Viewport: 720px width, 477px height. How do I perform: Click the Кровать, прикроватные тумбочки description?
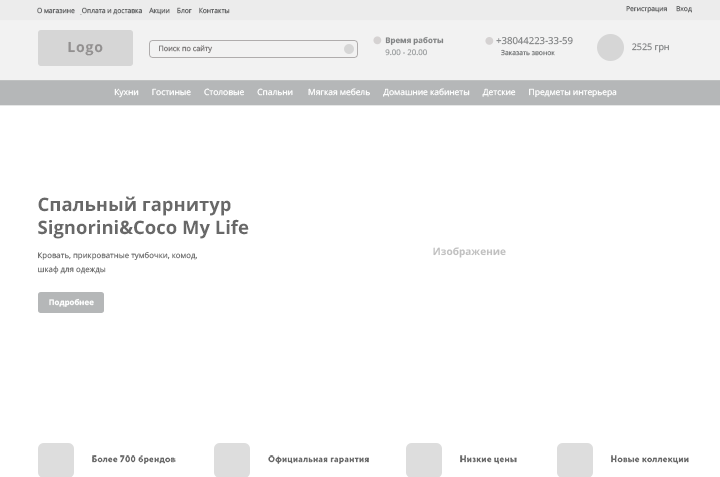118,262
